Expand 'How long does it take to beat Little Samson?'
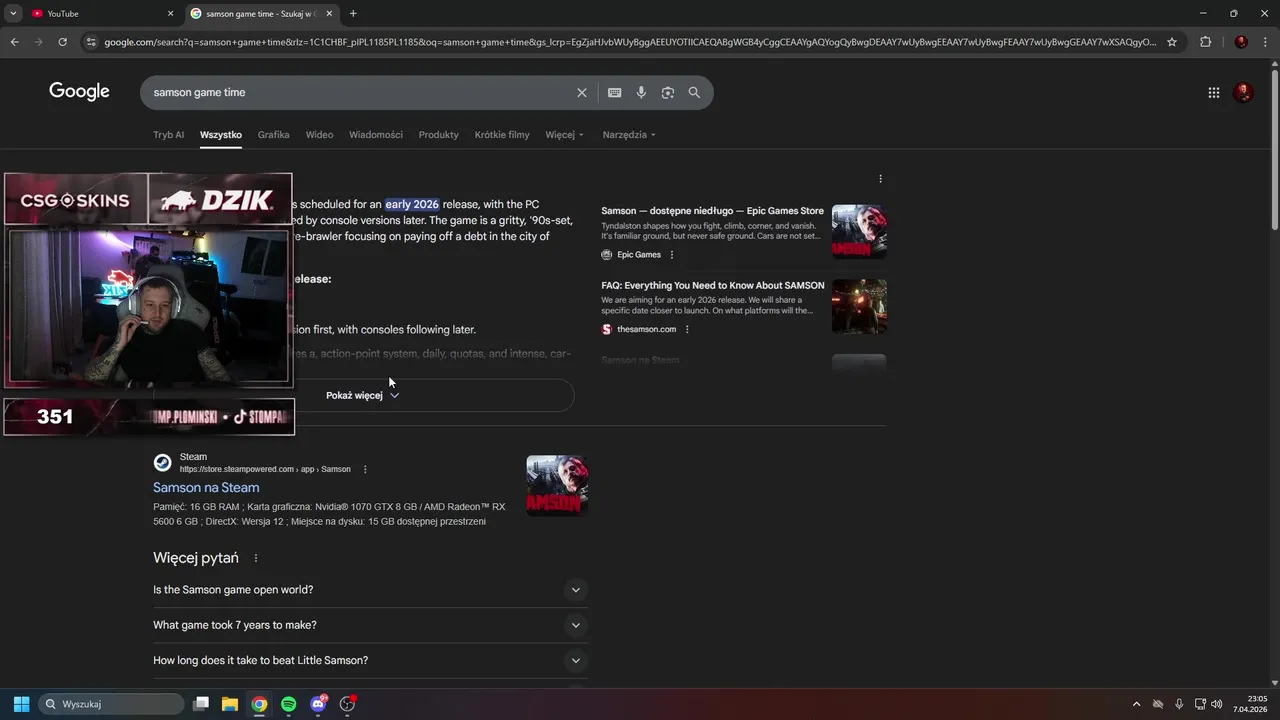Screen dimensions: 1280x720 coord(370,660)
